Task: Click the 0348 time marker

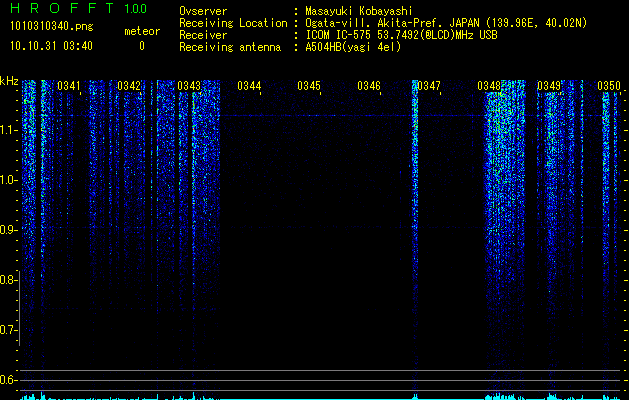Action: (x=489, y=86)
